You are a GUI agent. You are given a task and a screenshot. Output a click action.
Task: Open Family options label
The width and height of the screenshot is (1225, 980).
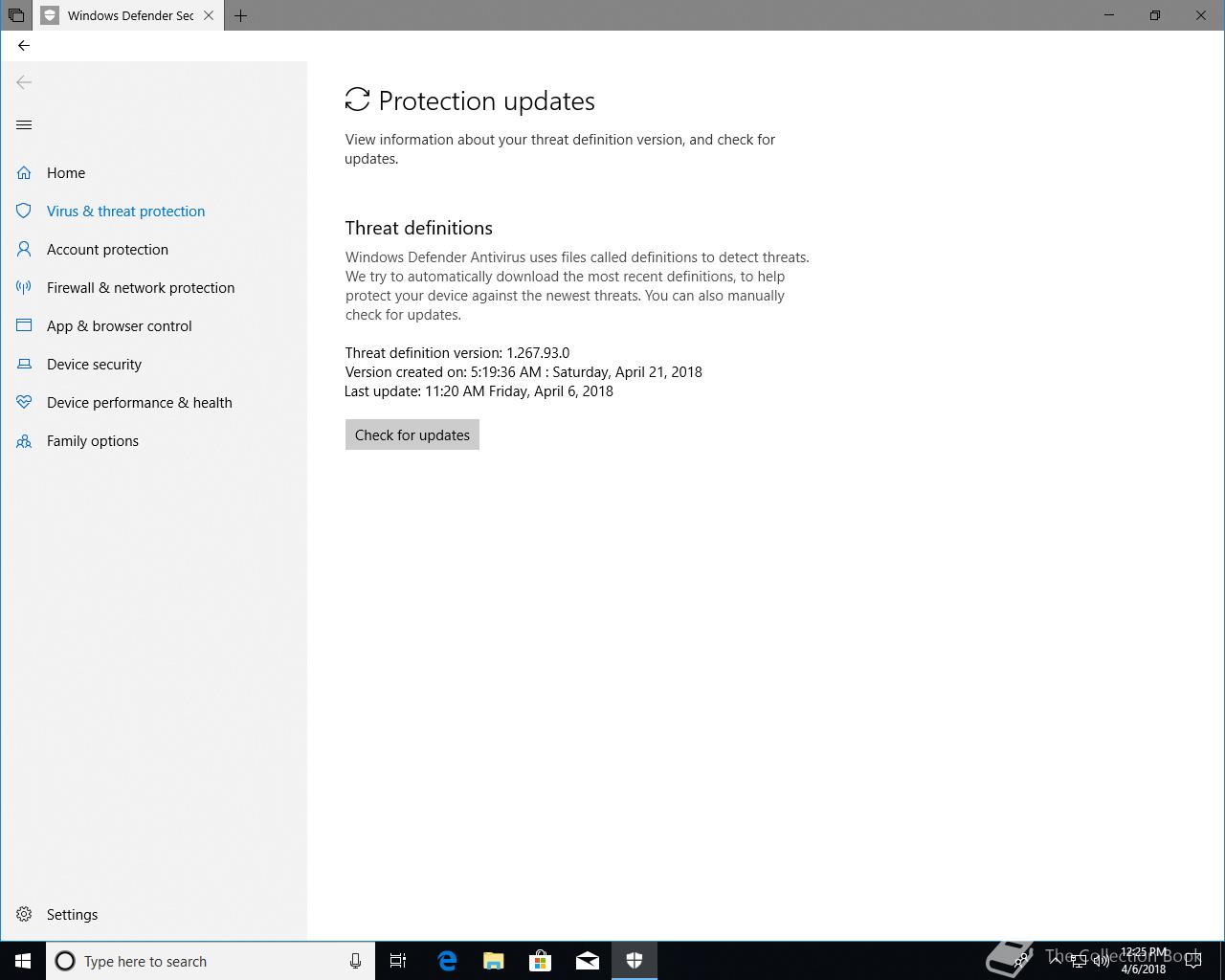[x=93, y=441]
